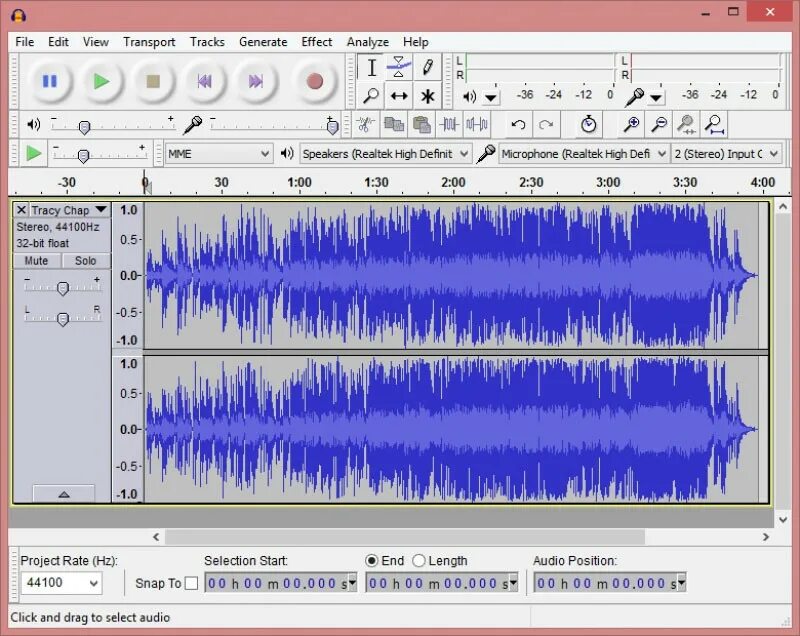The width and height of the screenshot is (800, 636).
Task: Solo the Tracy Chap track
Action: [85, 261]
